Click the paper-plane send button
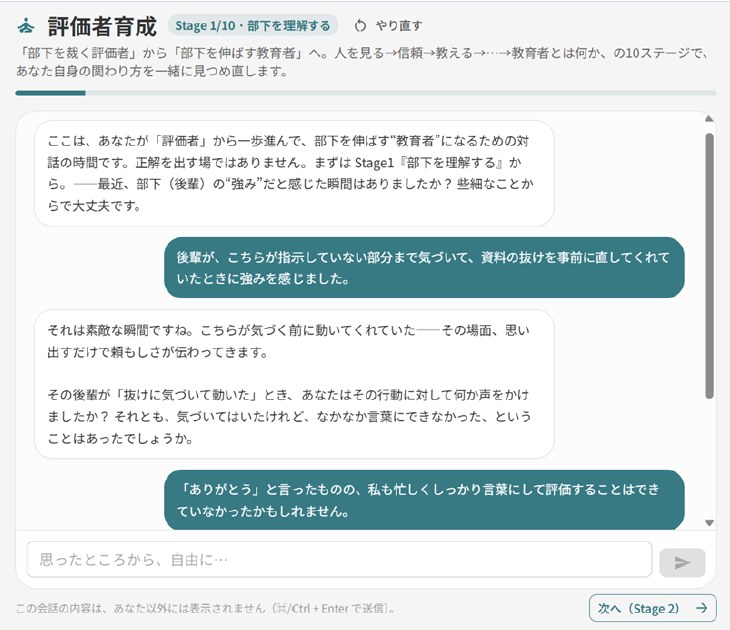Screen dimensions: 730x630 682,562
